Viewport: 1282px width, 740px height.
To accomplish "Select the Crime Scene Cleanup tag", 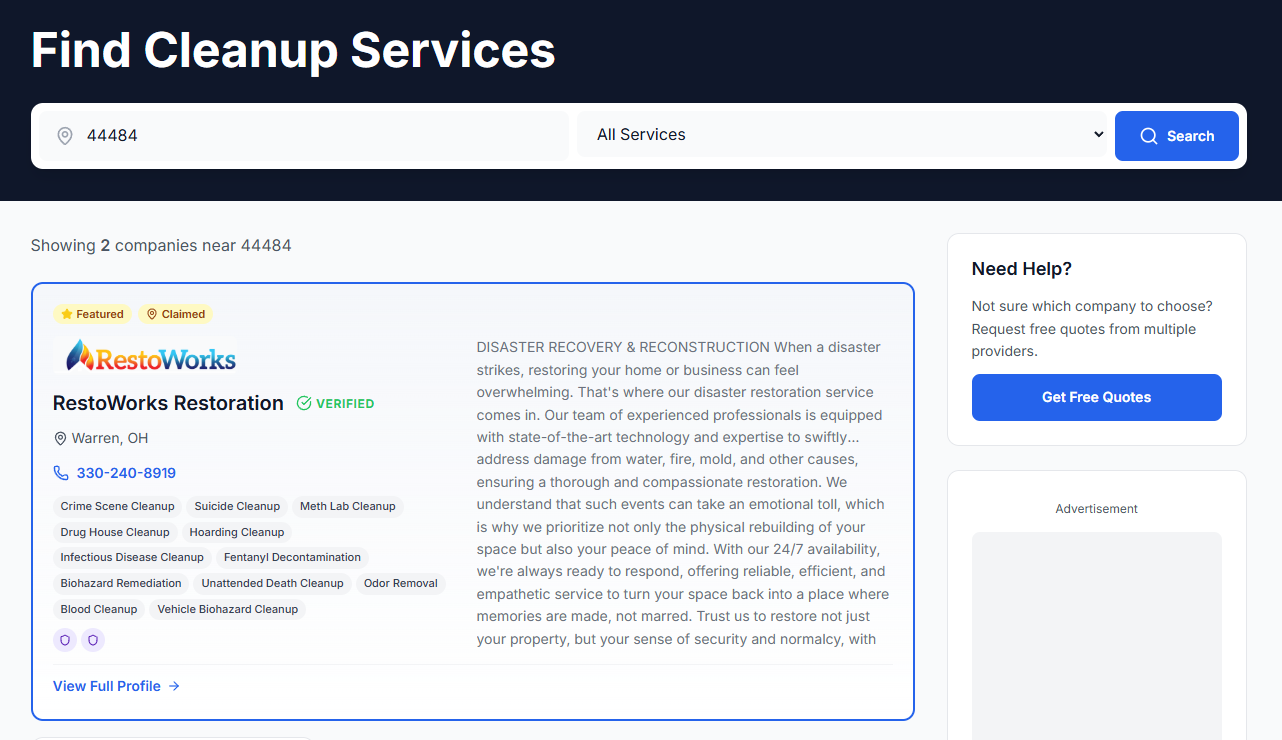I will [117, 506].
